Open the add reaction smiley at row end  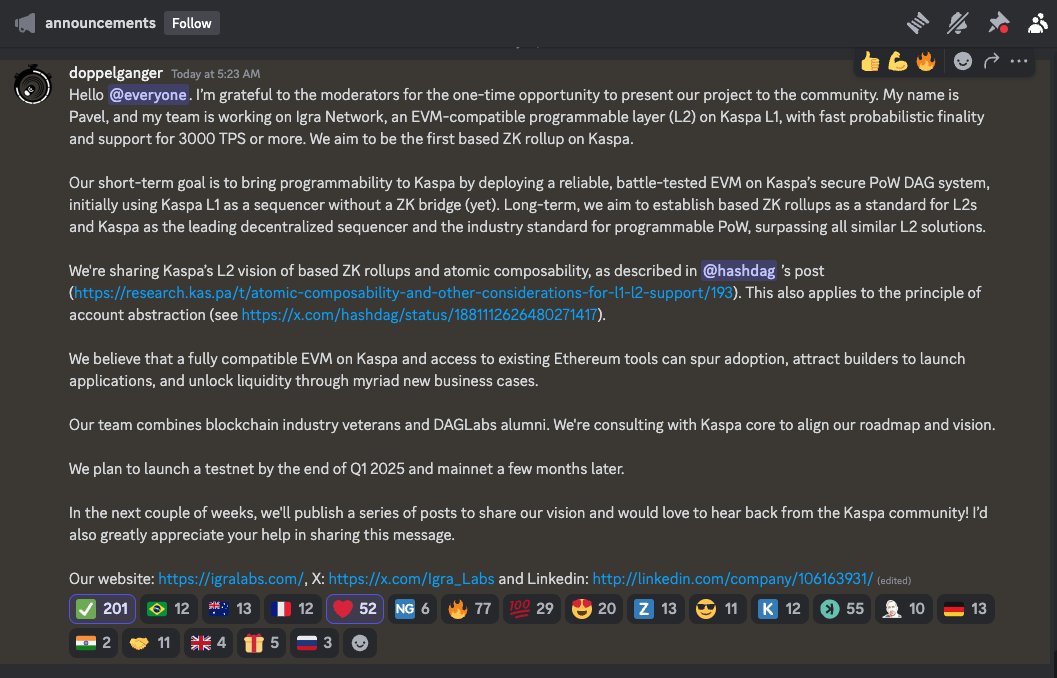(x=962, y=61)
